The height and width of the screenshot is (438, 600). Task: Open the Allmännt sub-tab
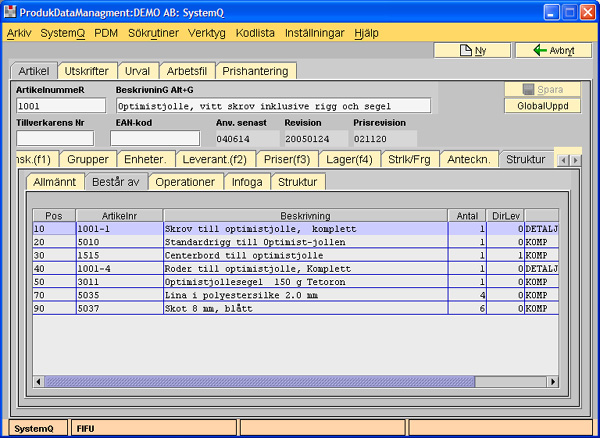[55, 182]
